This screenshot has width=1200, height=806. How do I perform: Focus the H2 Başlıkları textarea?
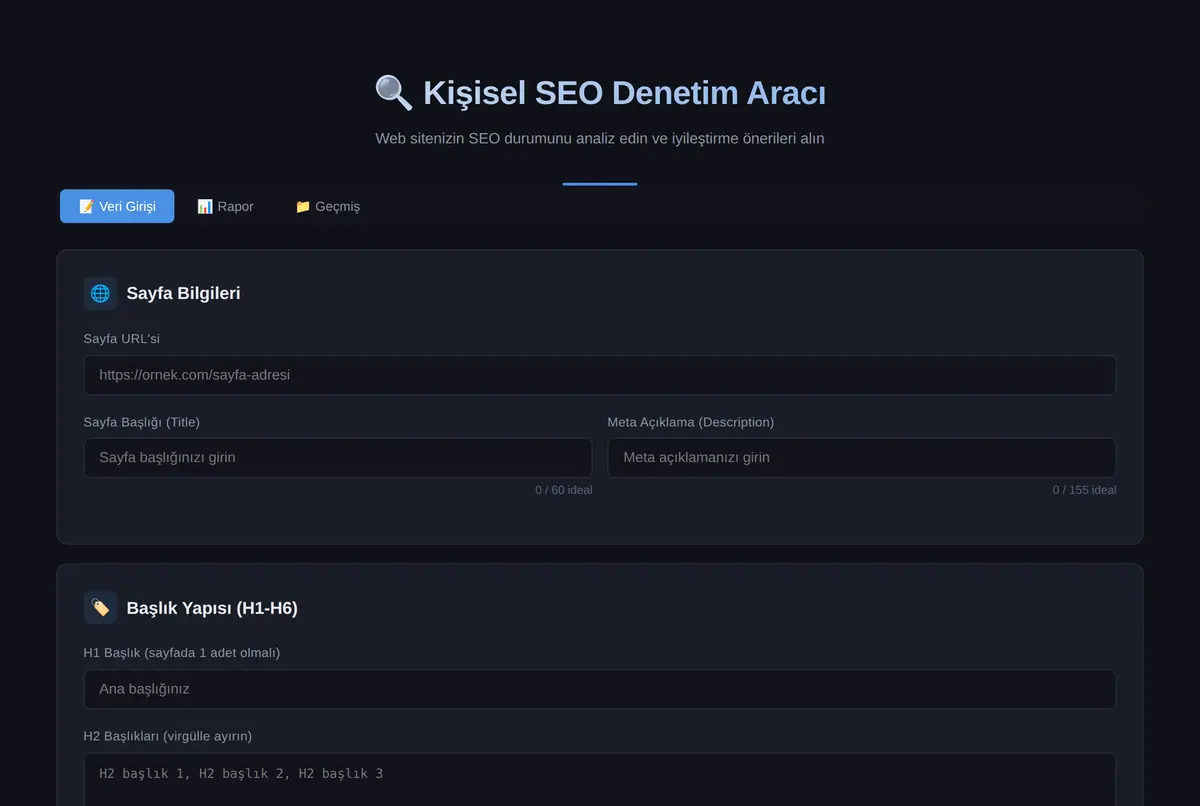(x=600, y=779)
